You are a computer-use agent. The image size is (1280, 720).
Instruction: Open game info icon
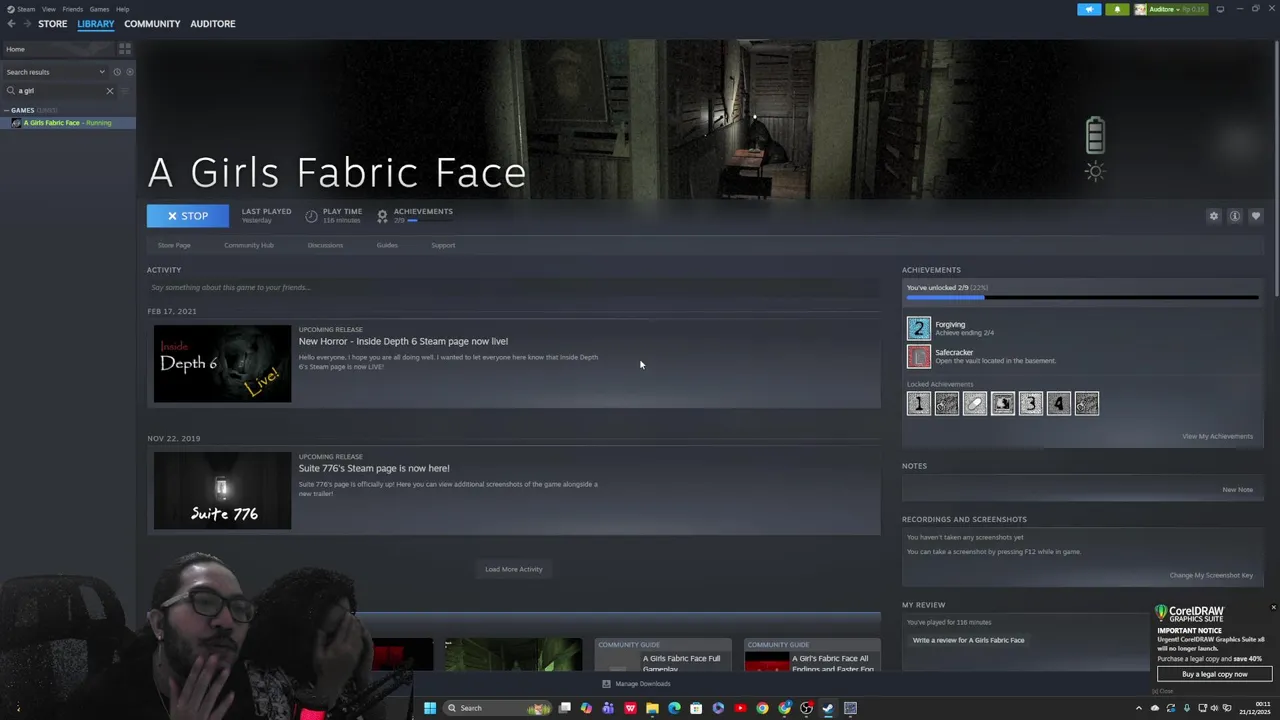coord(1235,216)
